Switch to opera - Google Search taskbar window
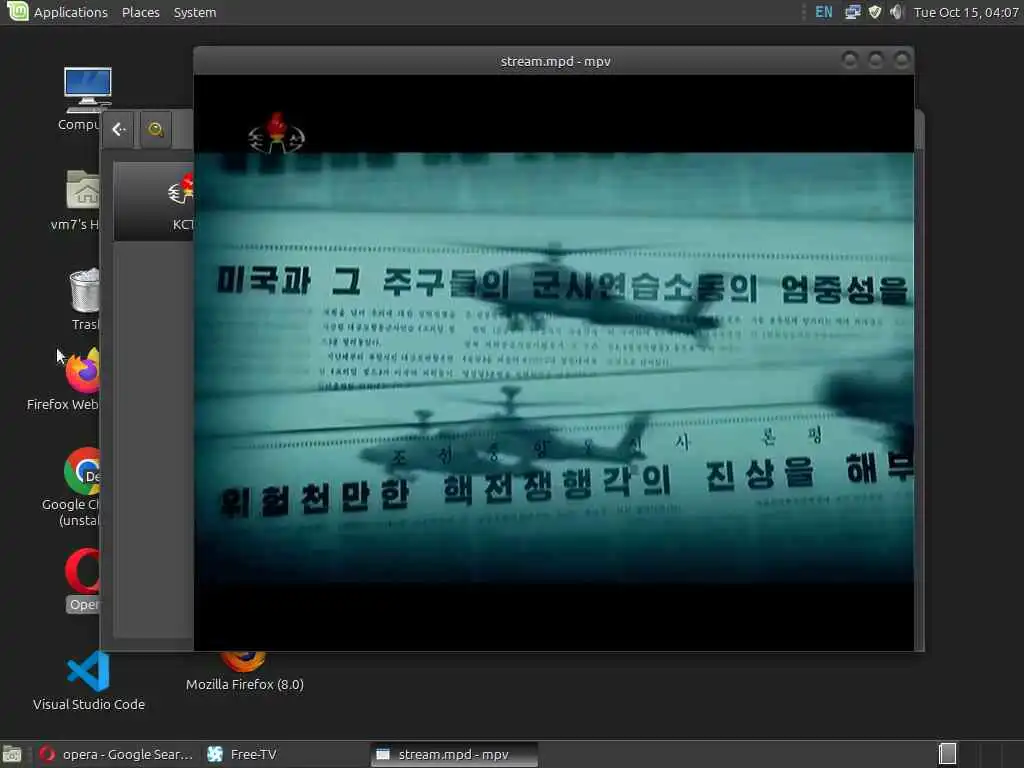The image size is (1024, 768). [x=118, y=754]
